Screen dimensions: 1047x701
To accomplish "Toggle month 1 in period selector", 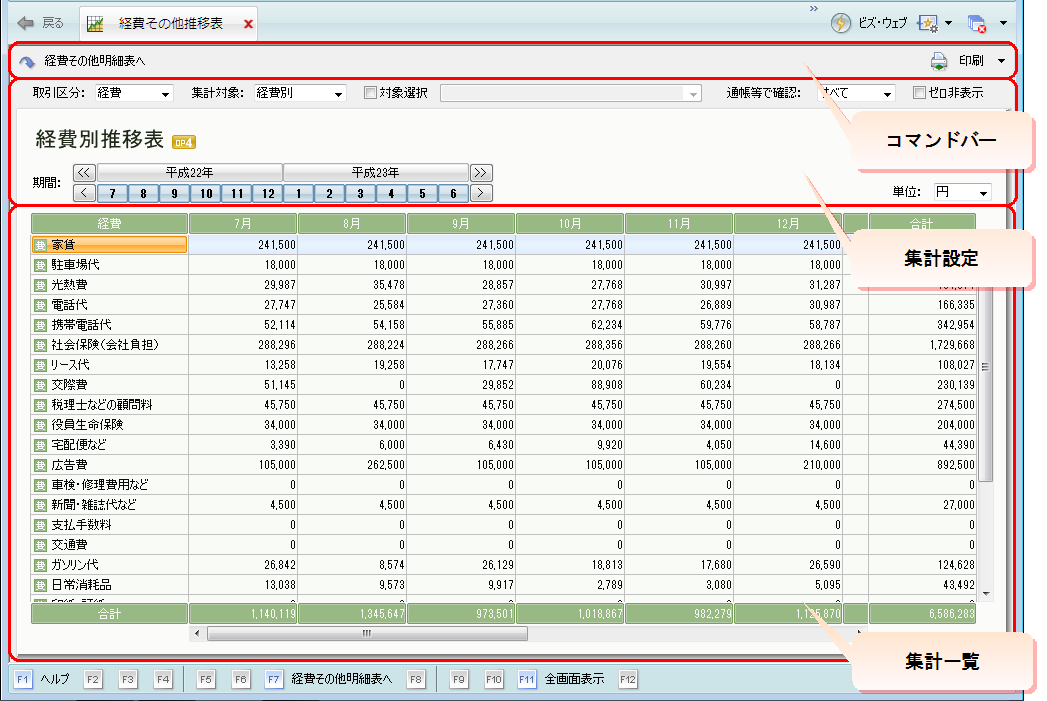I will (298, 194).
